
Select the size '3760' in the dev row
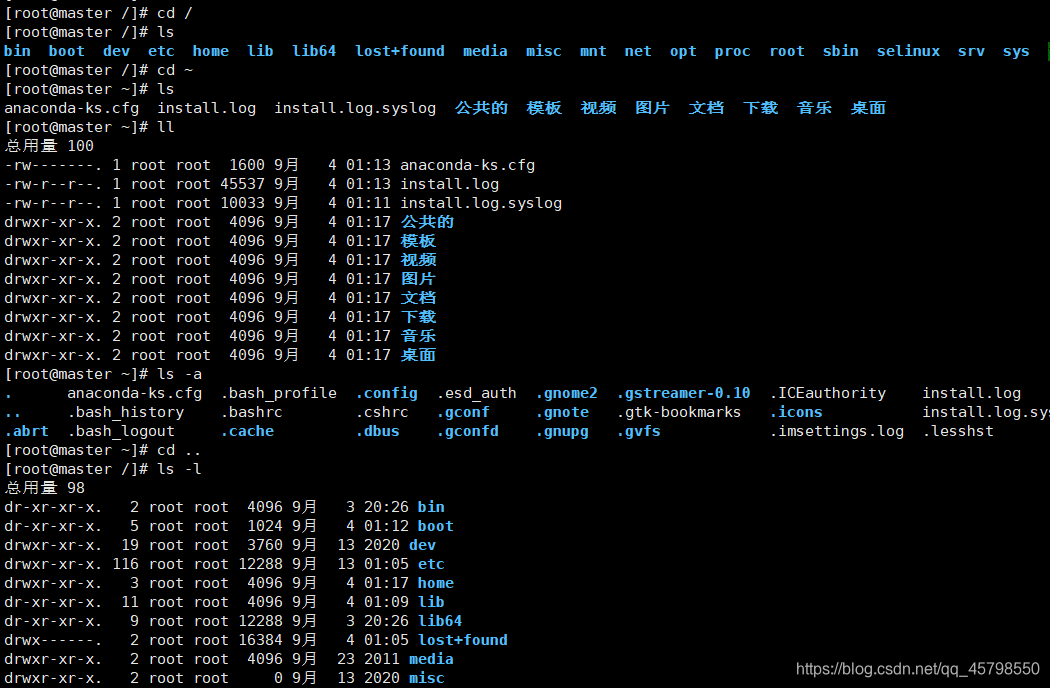point(265,545)
